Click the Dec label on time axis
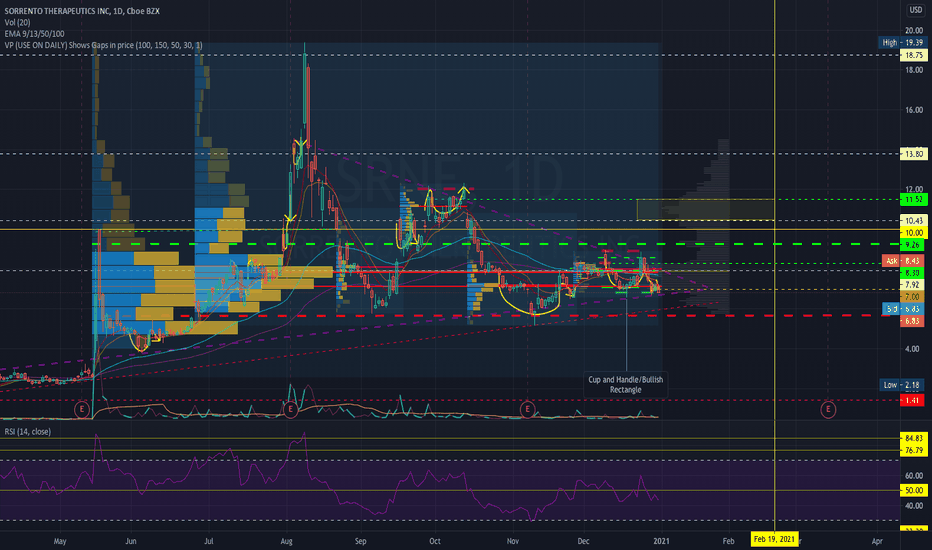 click(583, 541)
